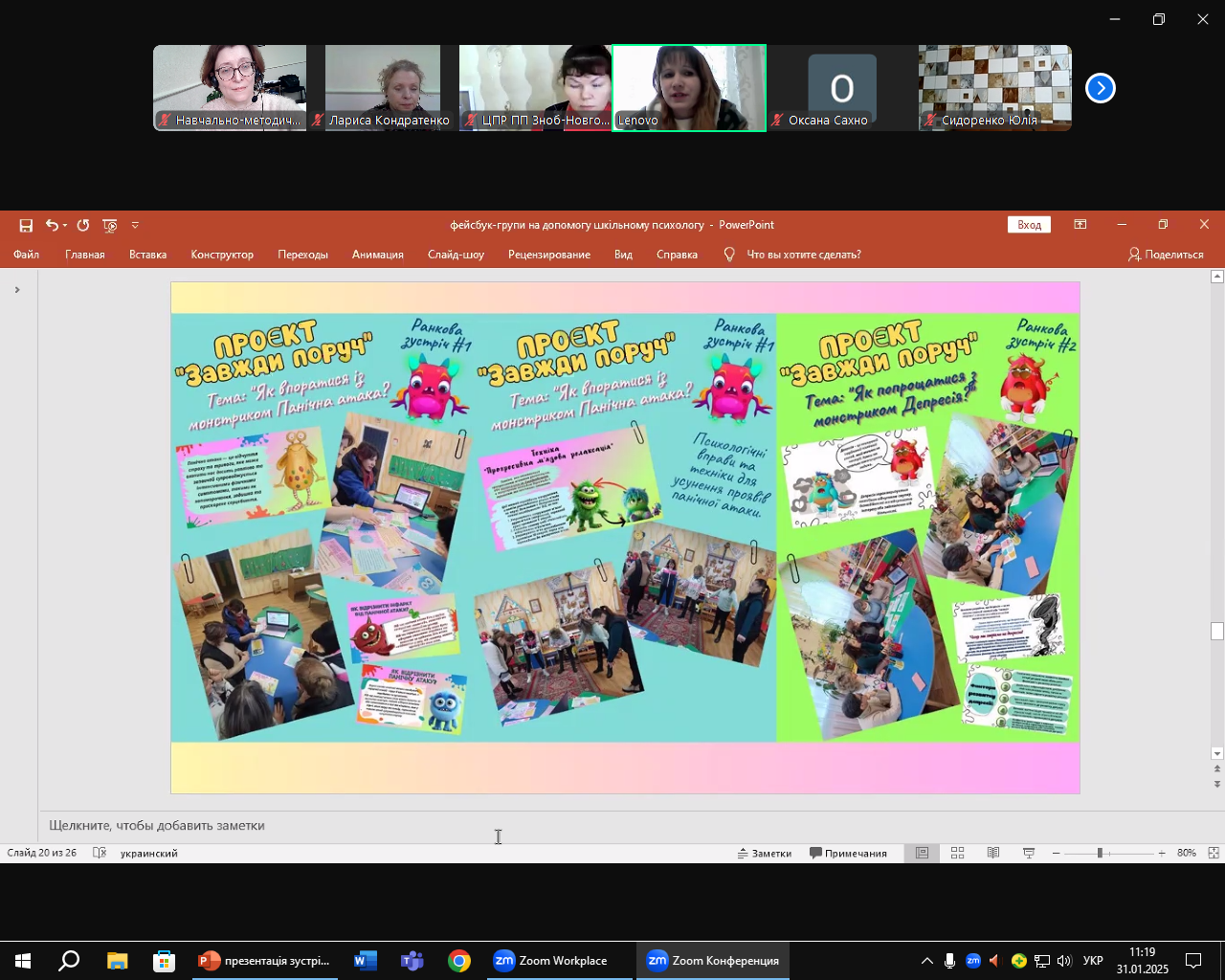Go to next slide via double-arrow below scrollbar

coord(1217,785)
